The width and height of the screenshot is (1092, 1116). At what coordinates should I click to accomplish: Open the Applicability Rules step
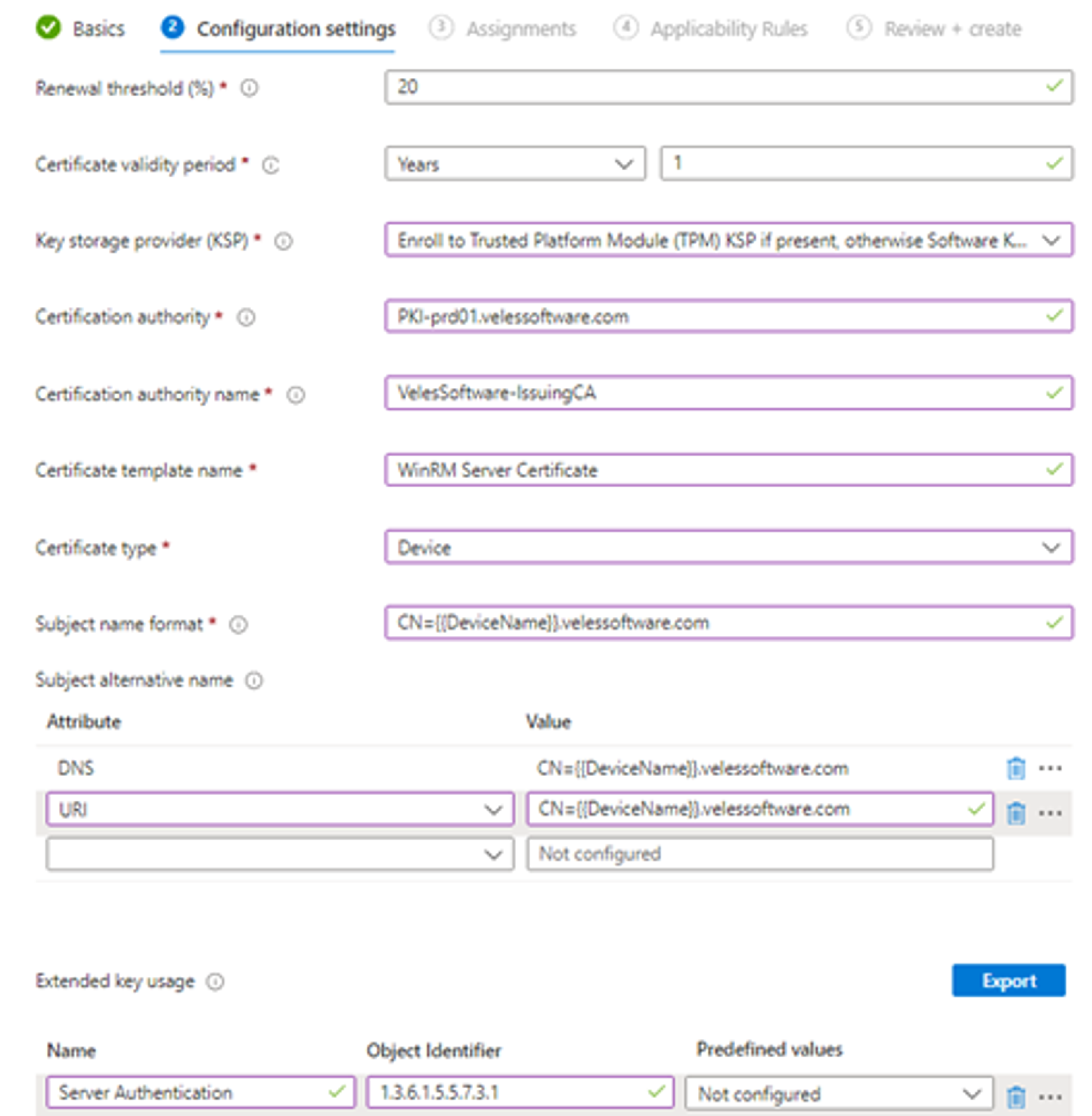[x=711, y=29]
